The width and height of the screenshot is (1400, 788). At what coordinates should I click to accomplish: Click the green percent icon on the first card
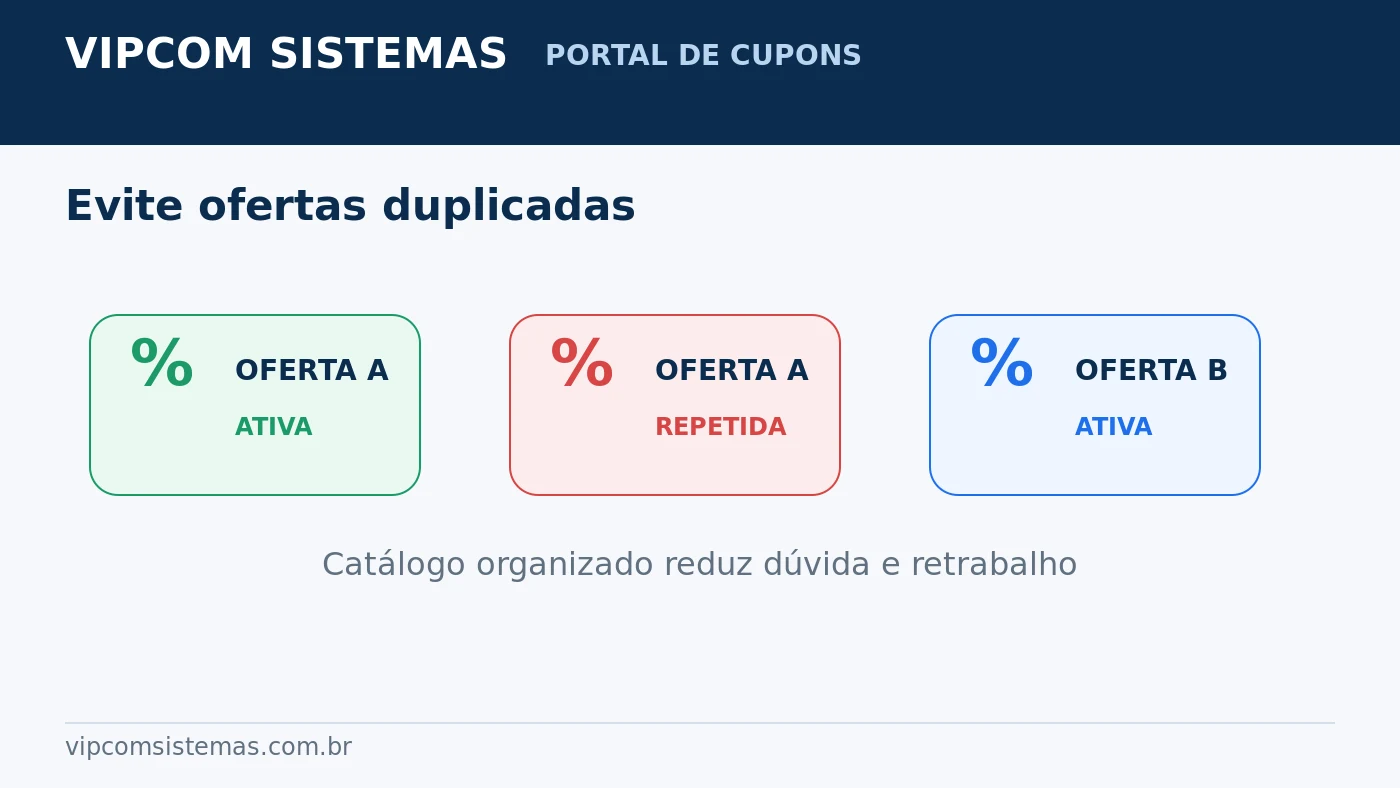162,364
